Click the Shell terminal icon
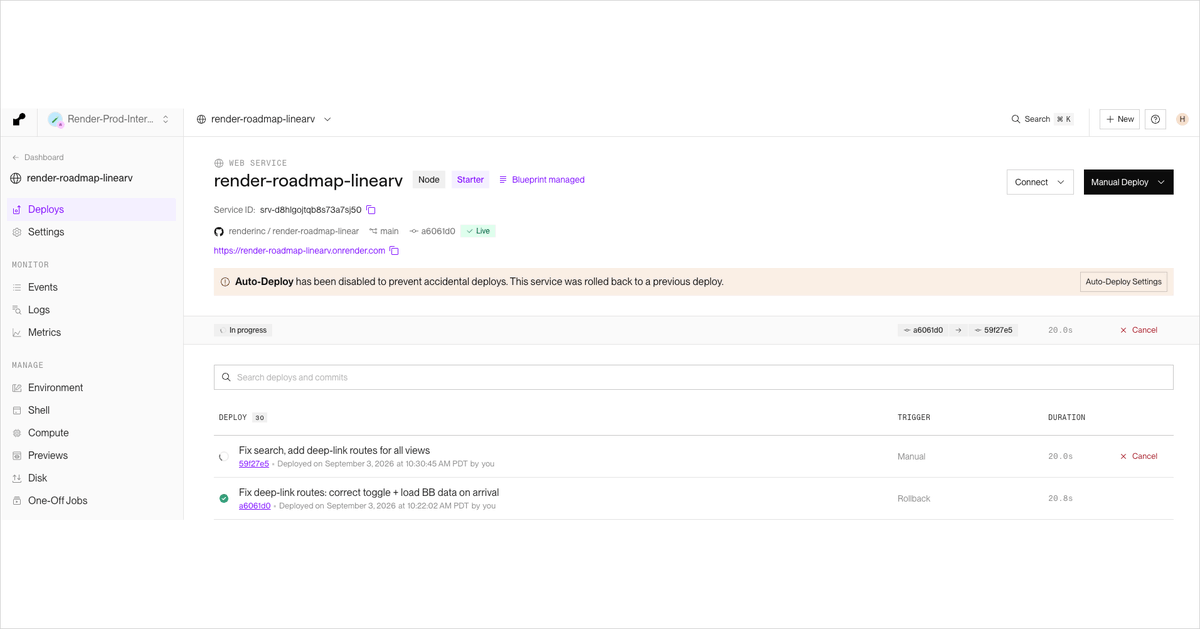This screenshot has height=629, width=1200. (17, 410)
